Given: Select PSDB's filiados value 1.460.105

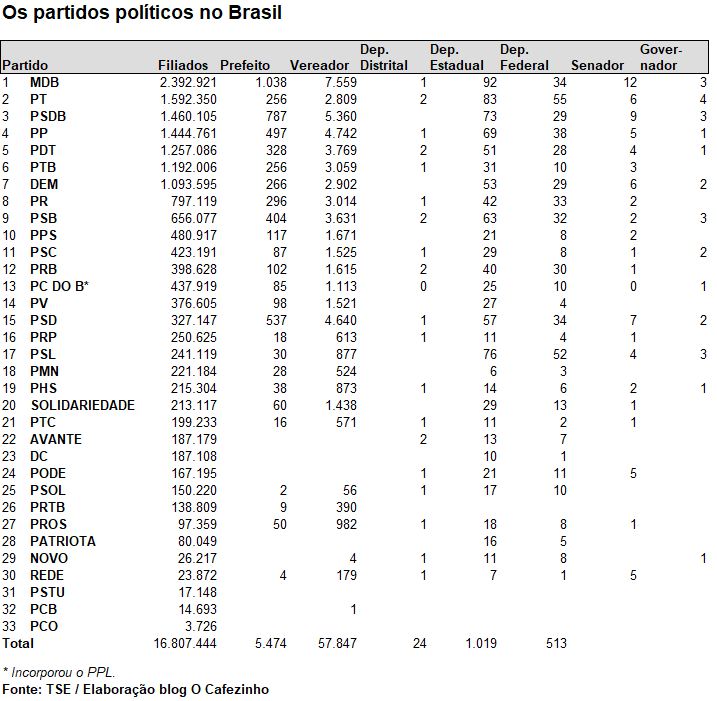Looking at the screenshot, I should click(187, 116).
